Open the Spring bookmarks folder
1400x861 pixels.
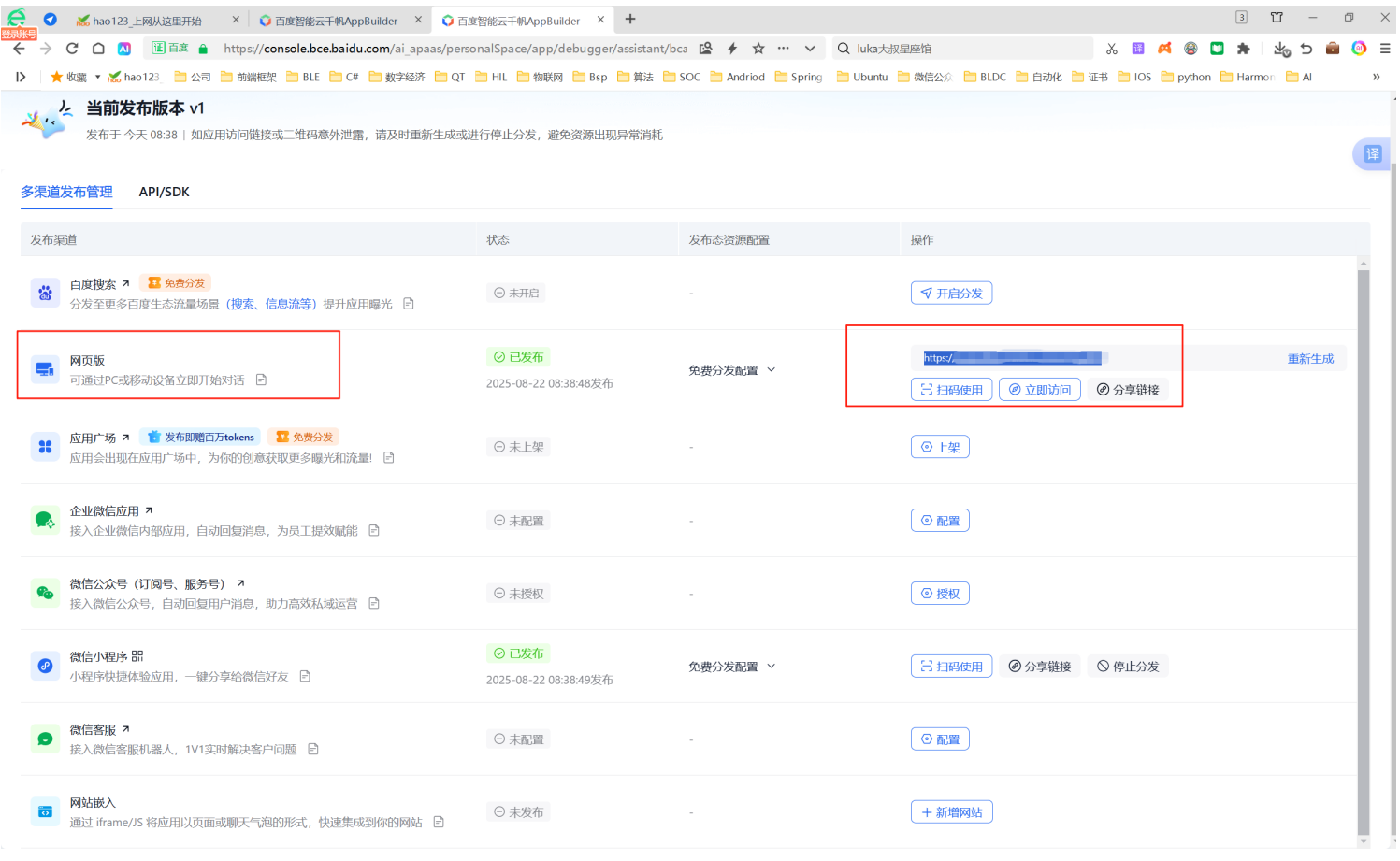pos(799,77)
